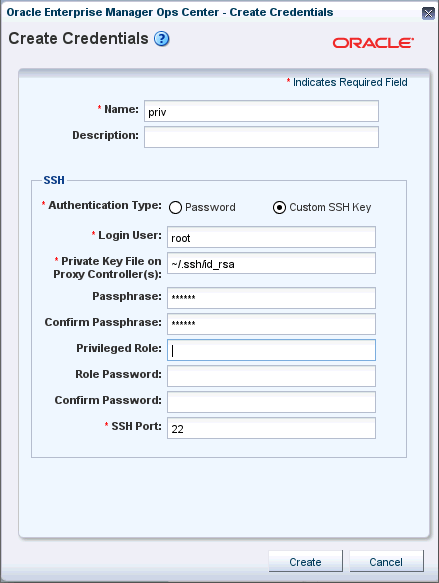The height and width of the screenshot is (583, 439).
Task: Click the Create button
Action: 306,561
